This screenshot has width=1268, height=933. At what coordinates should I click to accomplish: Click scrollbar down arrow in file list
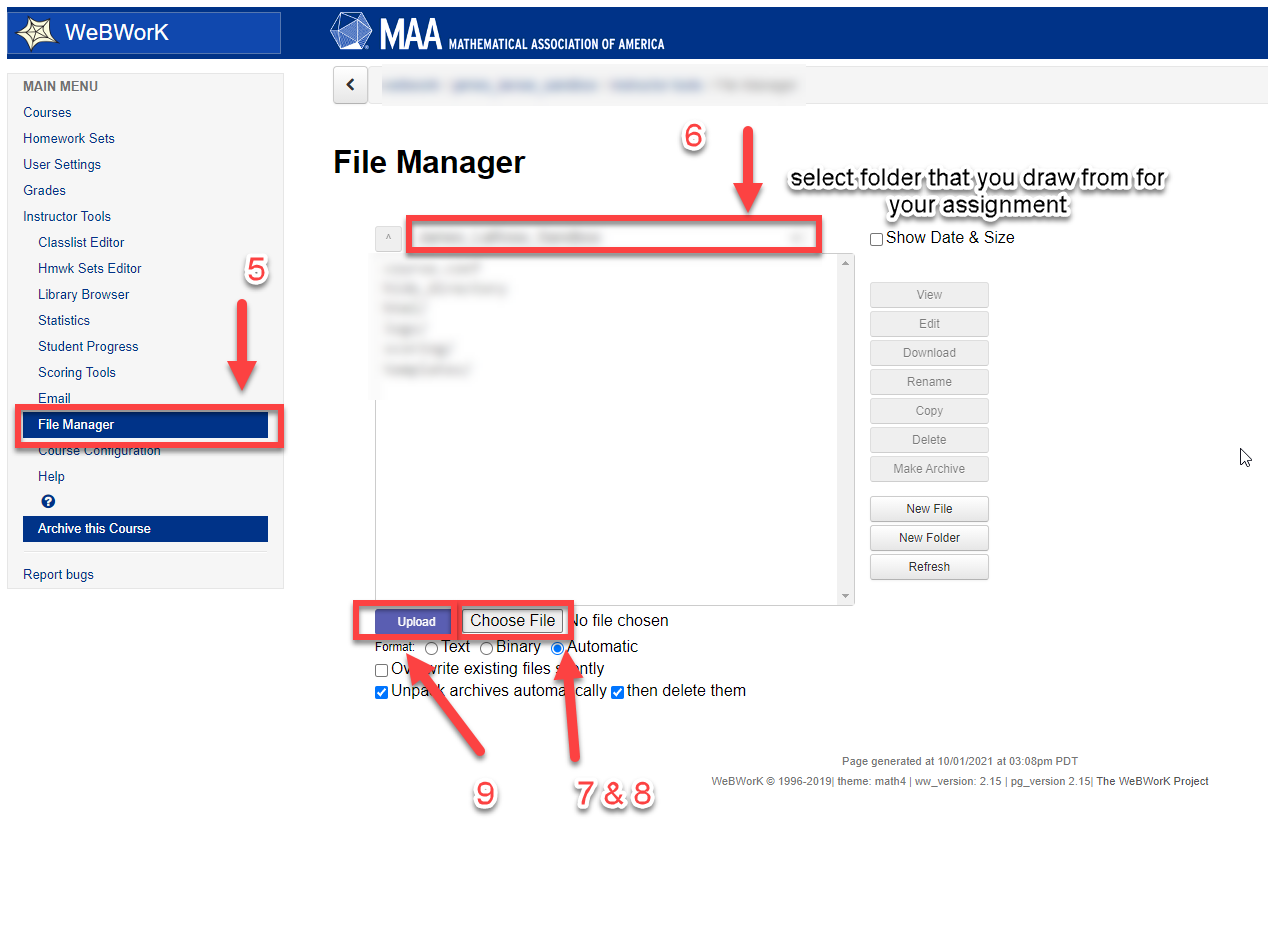point(848,597)
